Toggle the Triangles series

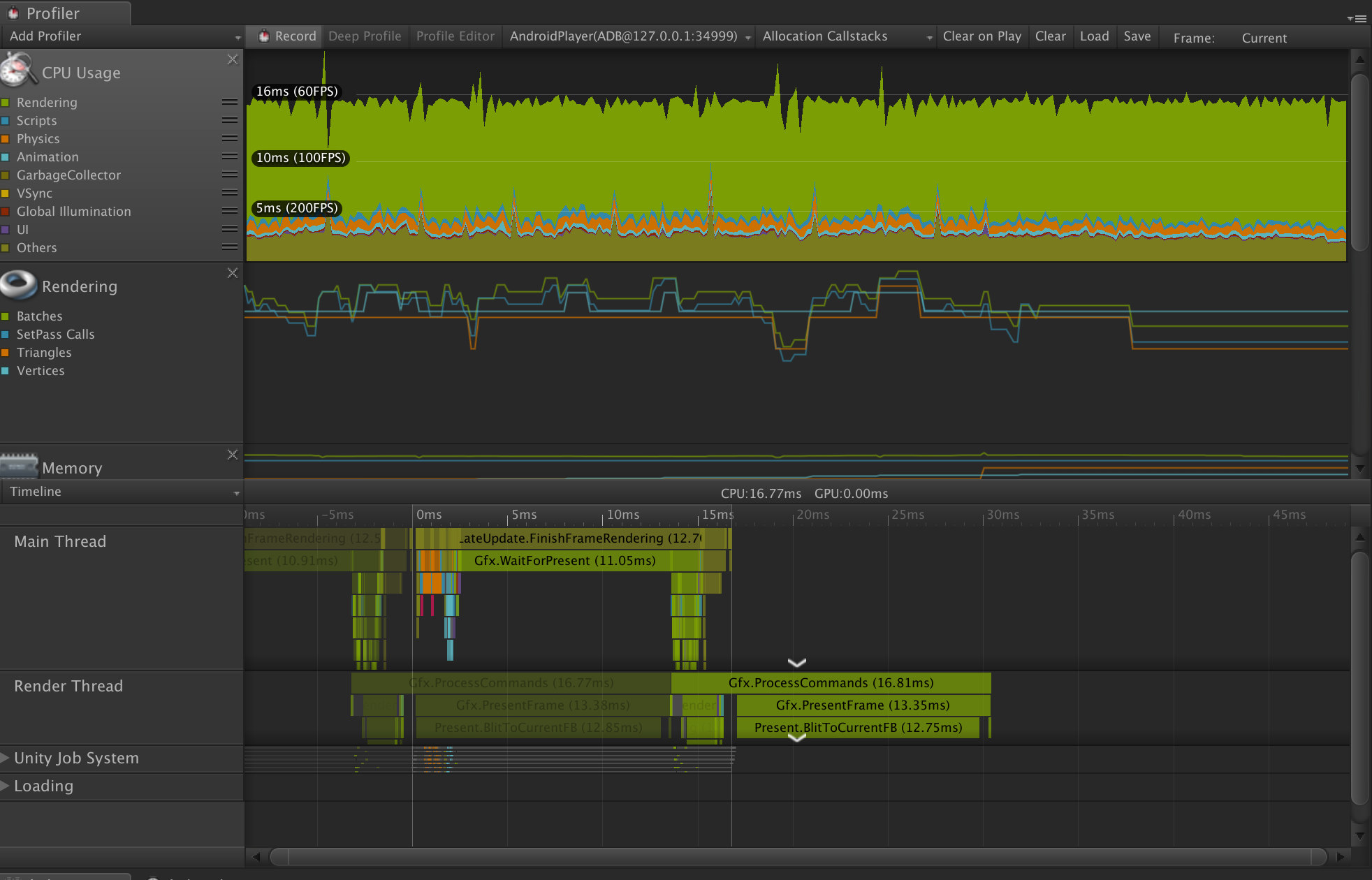5,353
